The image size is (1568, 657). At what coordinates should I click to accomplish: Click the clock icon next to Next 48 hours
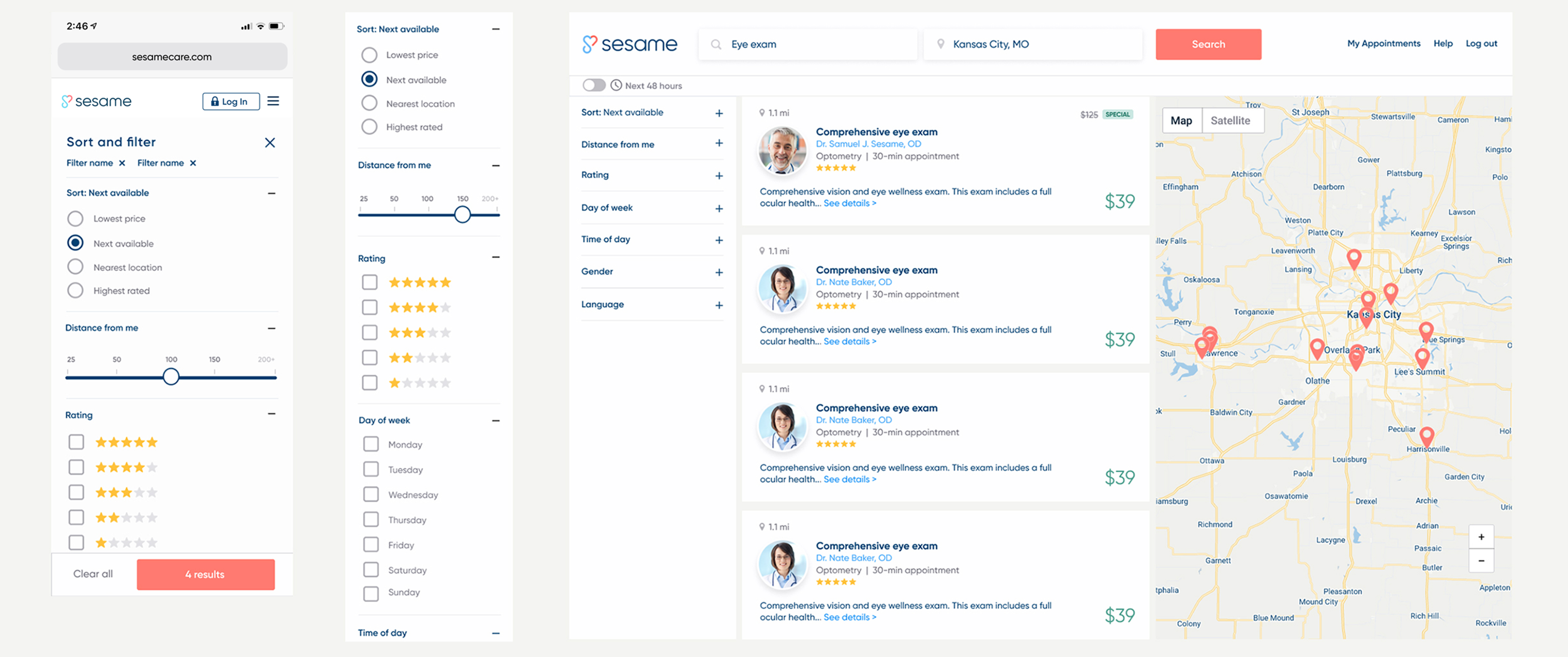tap(616, 85)
